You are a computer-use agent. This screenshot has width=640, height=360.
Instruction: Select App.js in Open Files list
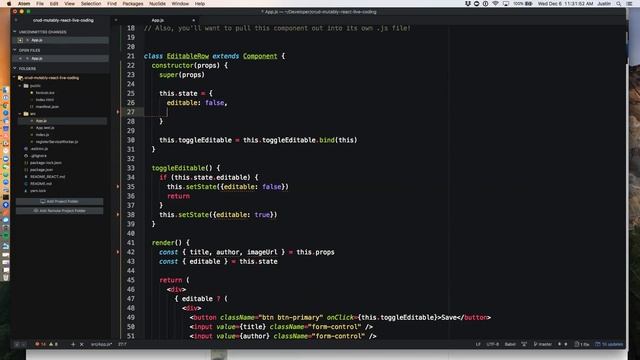(x=37, y=58)
